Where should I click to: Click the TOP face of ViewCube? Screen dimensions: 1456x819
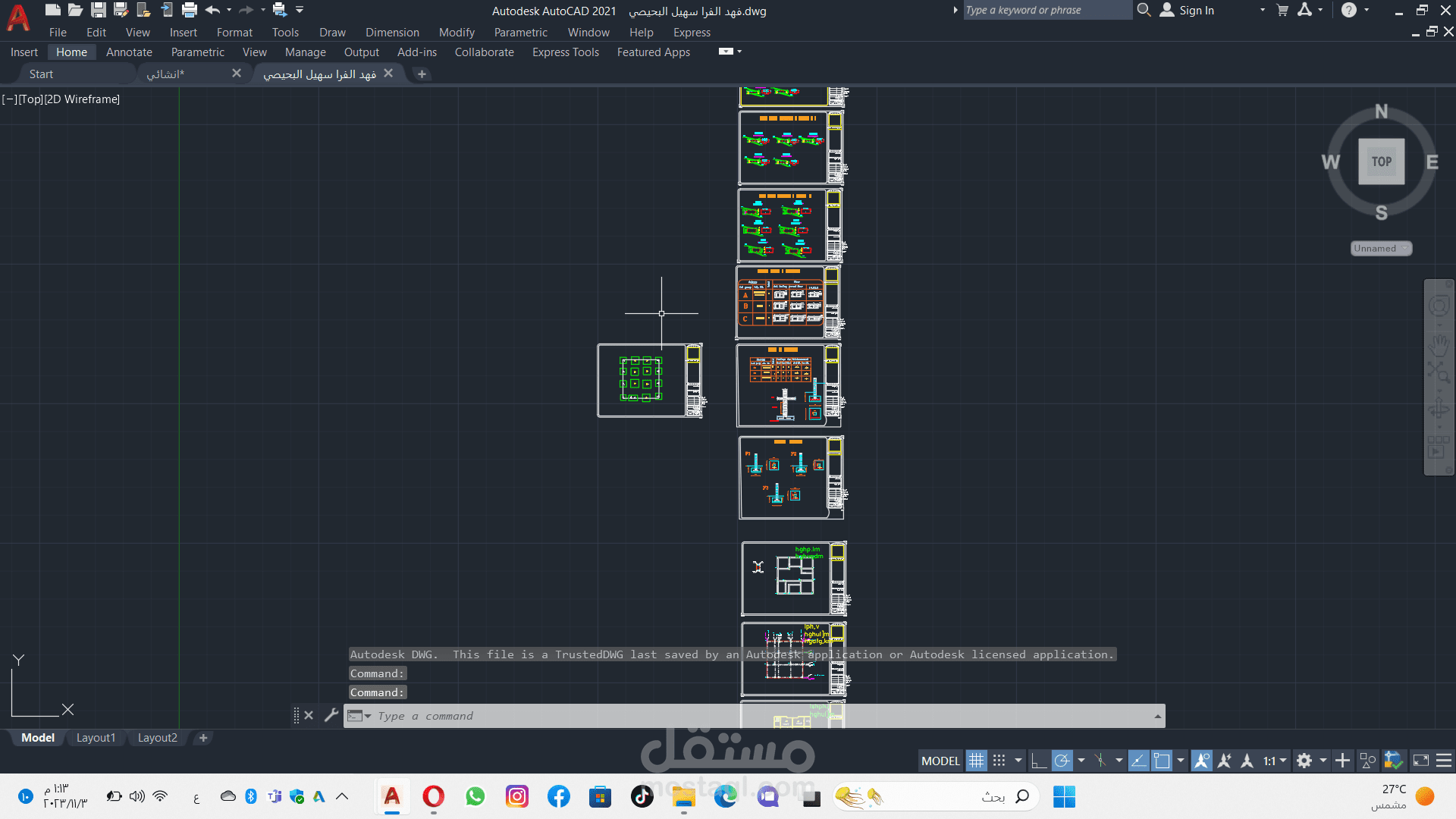click(x=1381, y=161)
